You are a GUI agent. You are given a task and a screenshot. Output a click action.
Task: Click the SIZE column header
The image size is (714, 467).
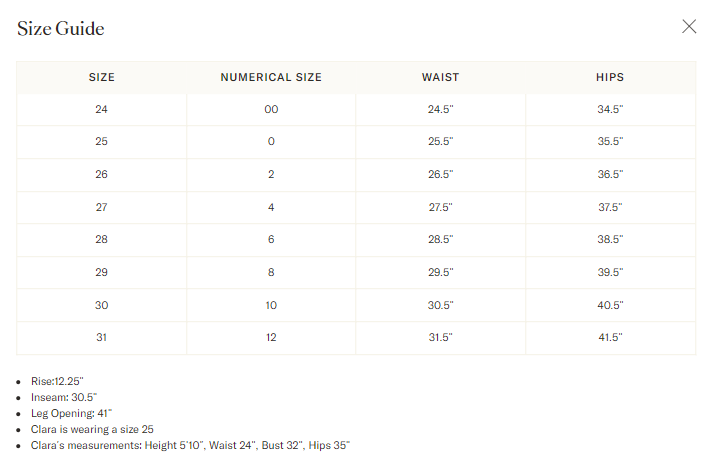(102, 77)
